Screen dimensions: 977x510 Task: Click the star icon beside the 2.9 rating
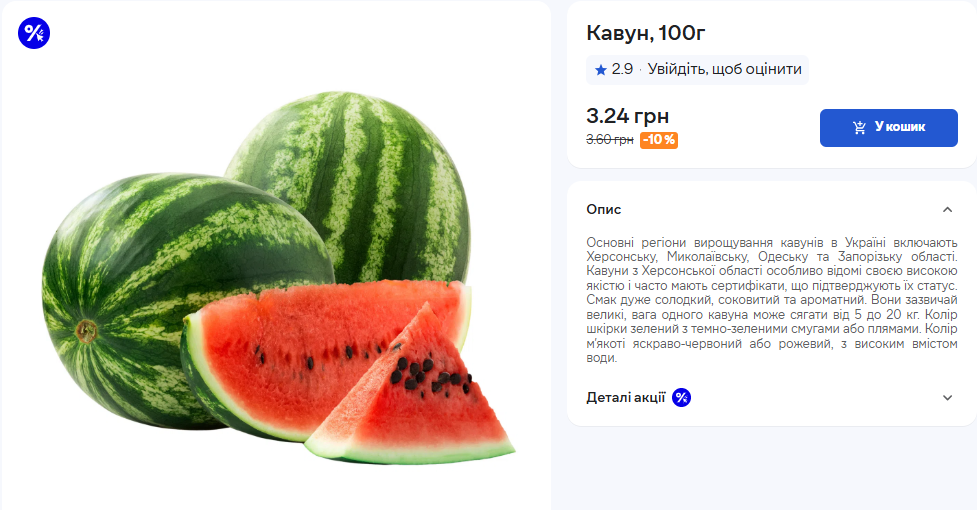click(x=601, y=70)
